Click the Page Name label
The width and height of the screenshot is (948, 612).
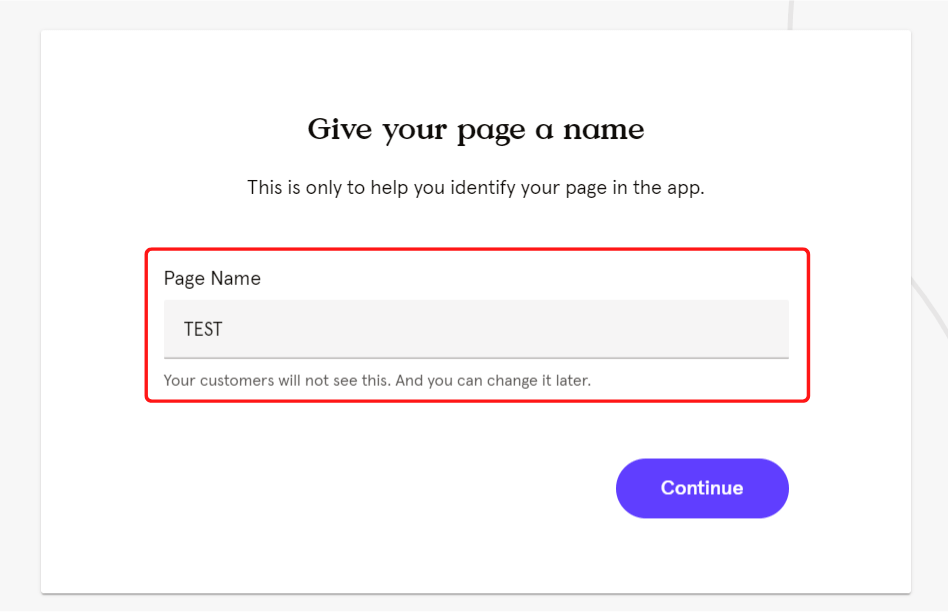212,278
